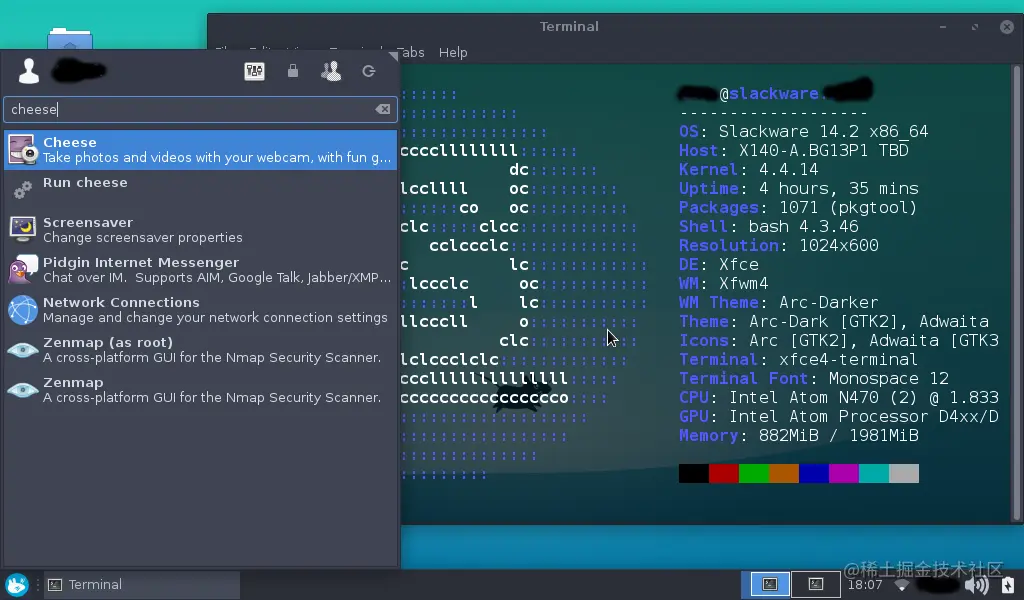Image resolution: width=1024 pixels, height=600 pixels.
Task: Click the Terminal taskbar button
Action: point(142,584)
